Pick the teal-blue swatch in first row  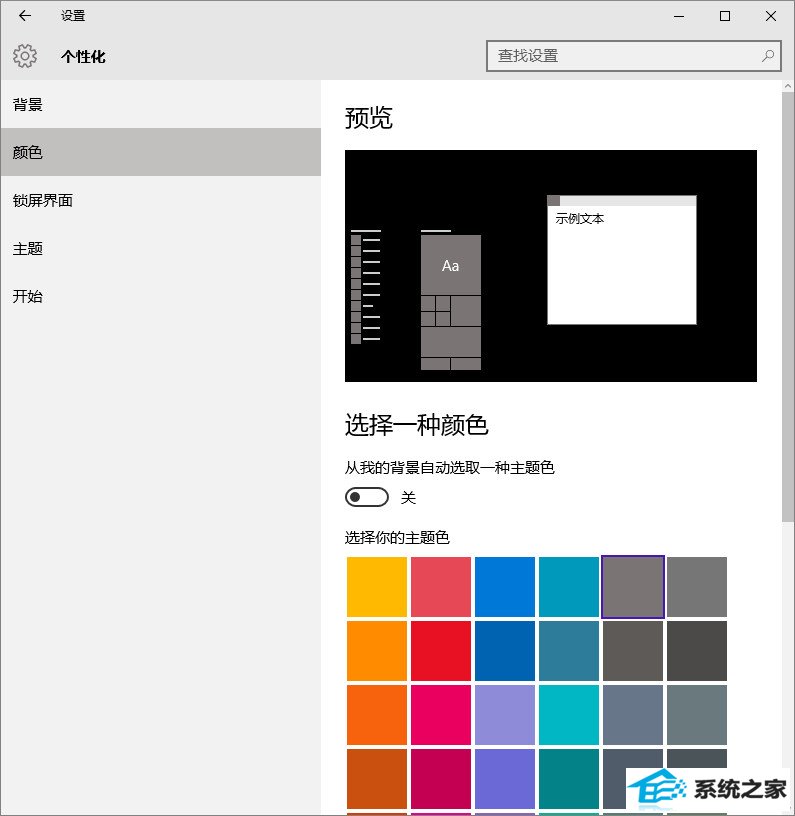point(569,586)
